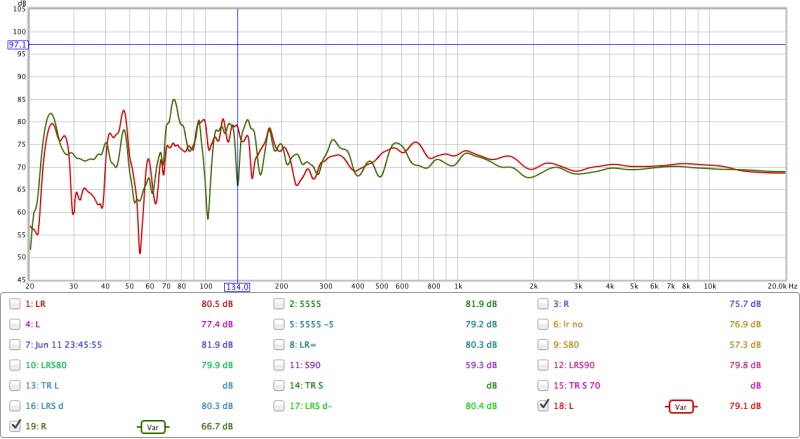This screenshot has width=800, height=439.
Task: Tick the 6: lr no checkbox
Action: pos(545,324)
